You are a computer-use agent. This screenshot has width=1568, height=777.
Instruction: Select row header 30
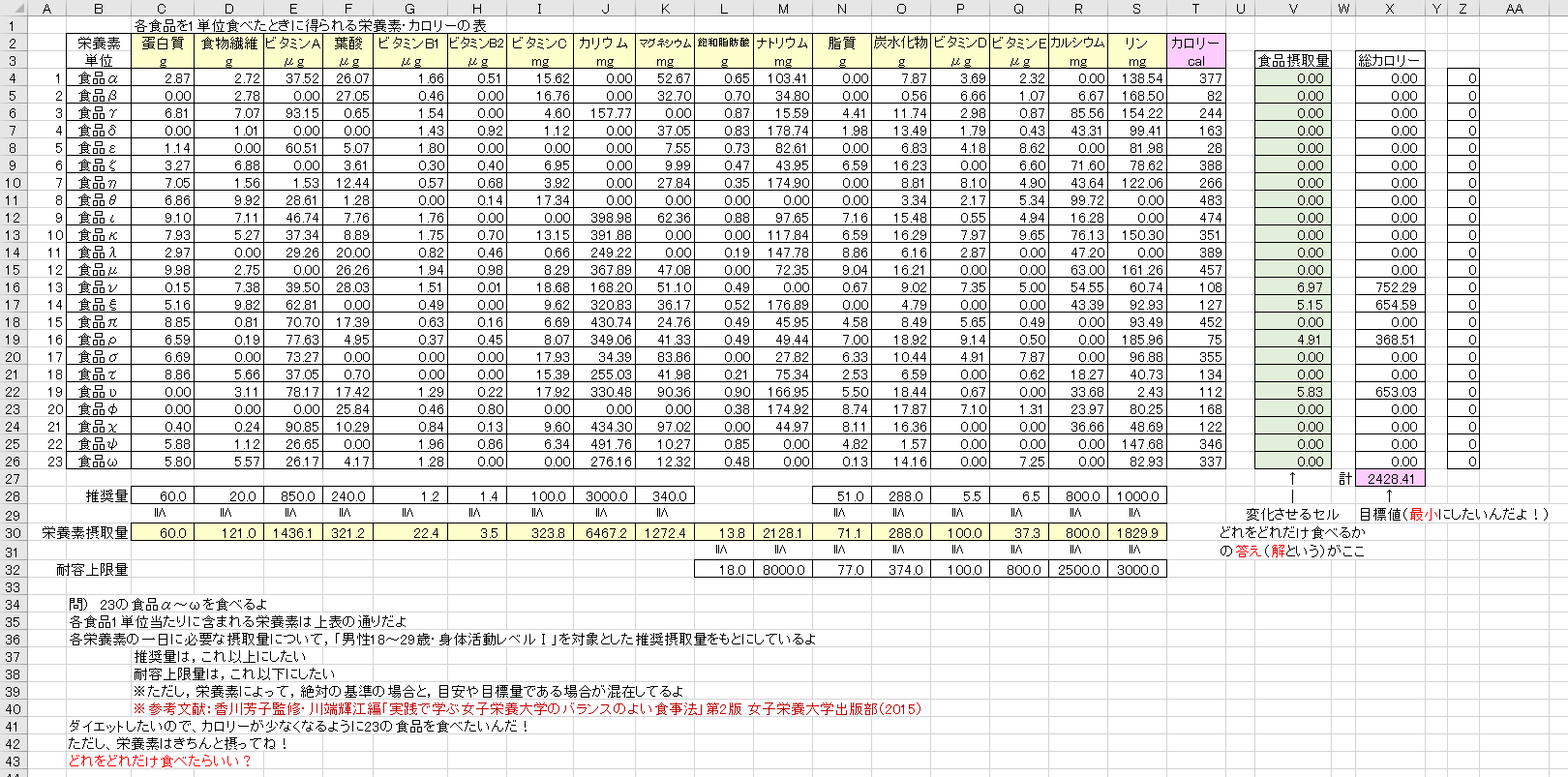13,533
